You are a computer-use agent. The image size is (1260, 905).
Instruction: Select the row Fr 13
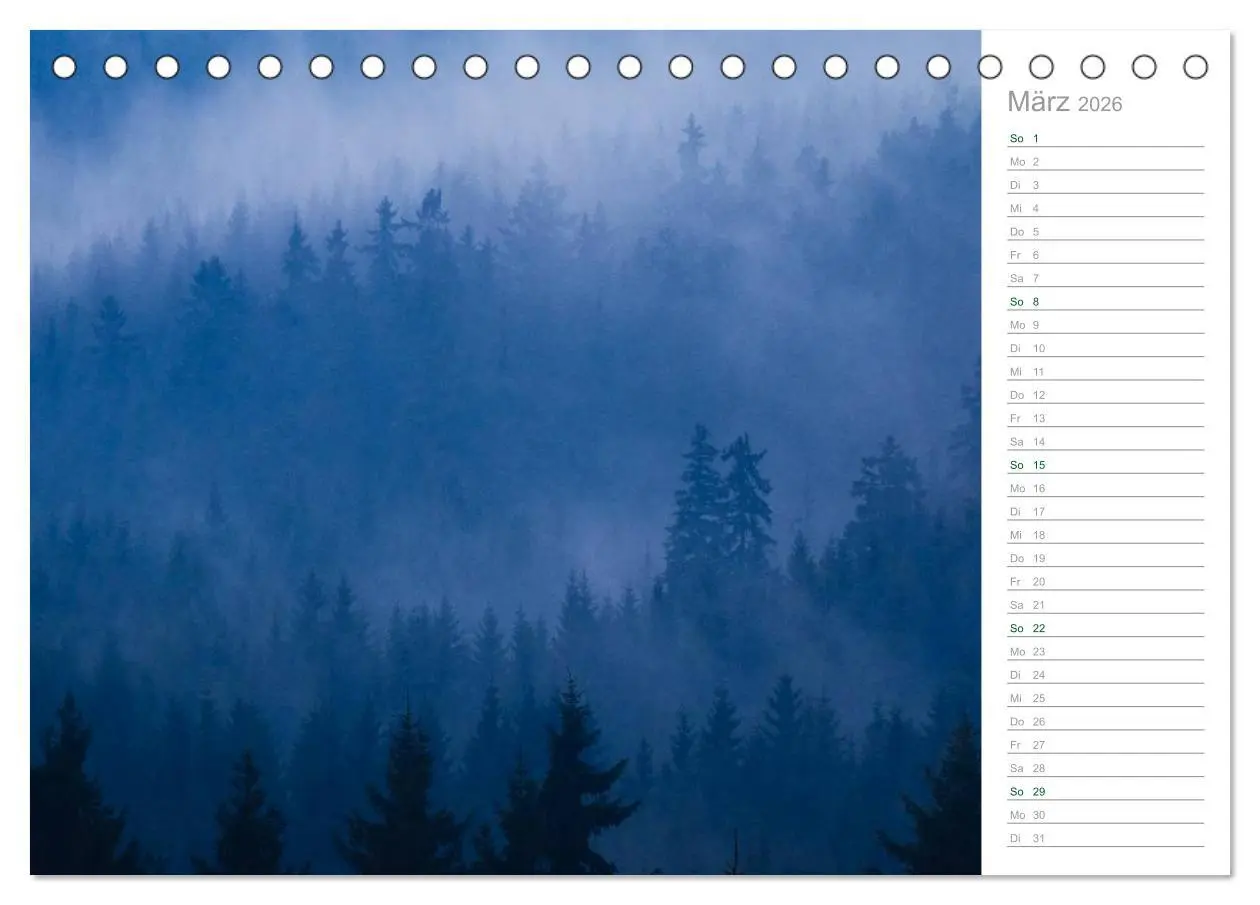(x=1105, y=418)
